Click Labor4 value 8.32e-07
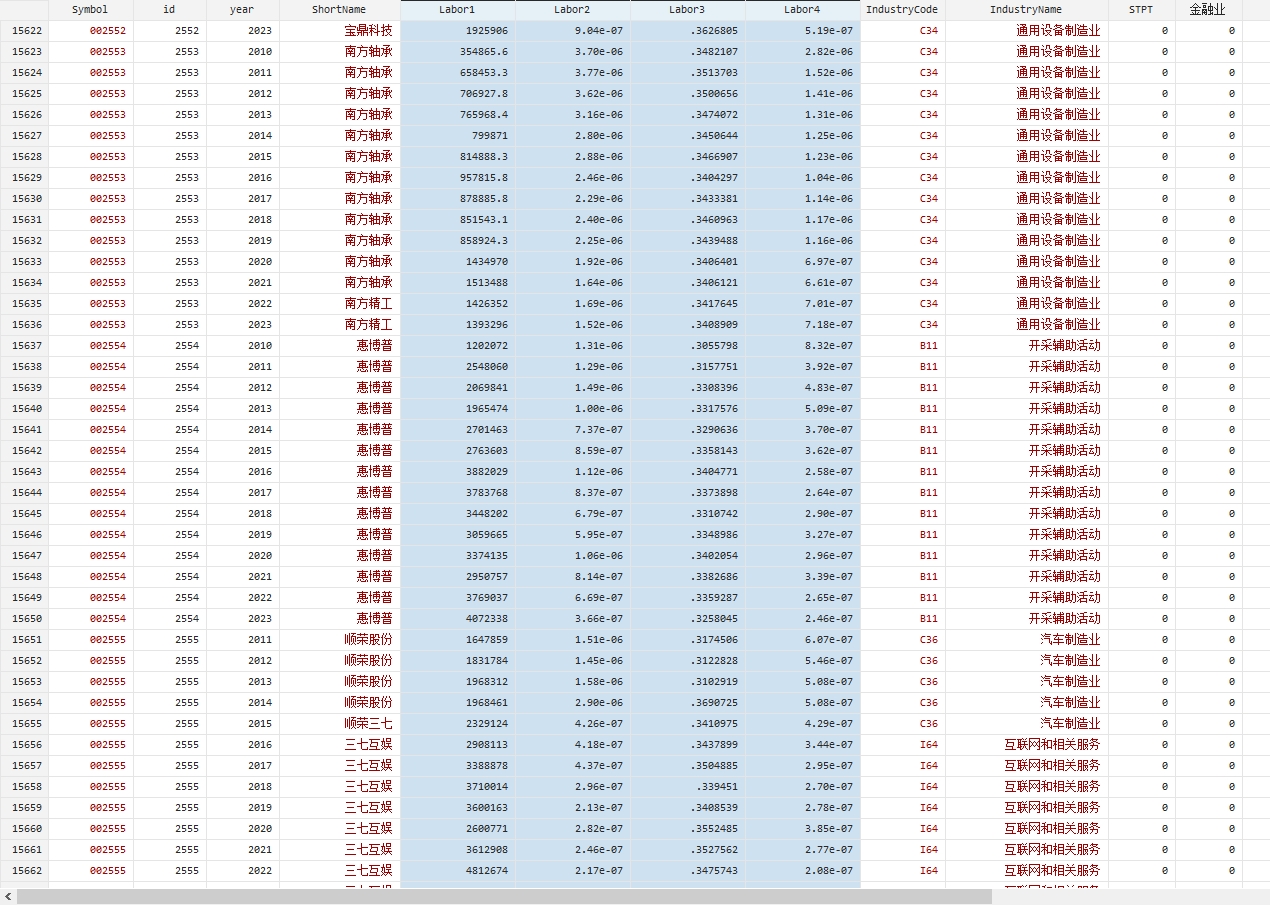Screen dimensions: 1270x905 829,346
